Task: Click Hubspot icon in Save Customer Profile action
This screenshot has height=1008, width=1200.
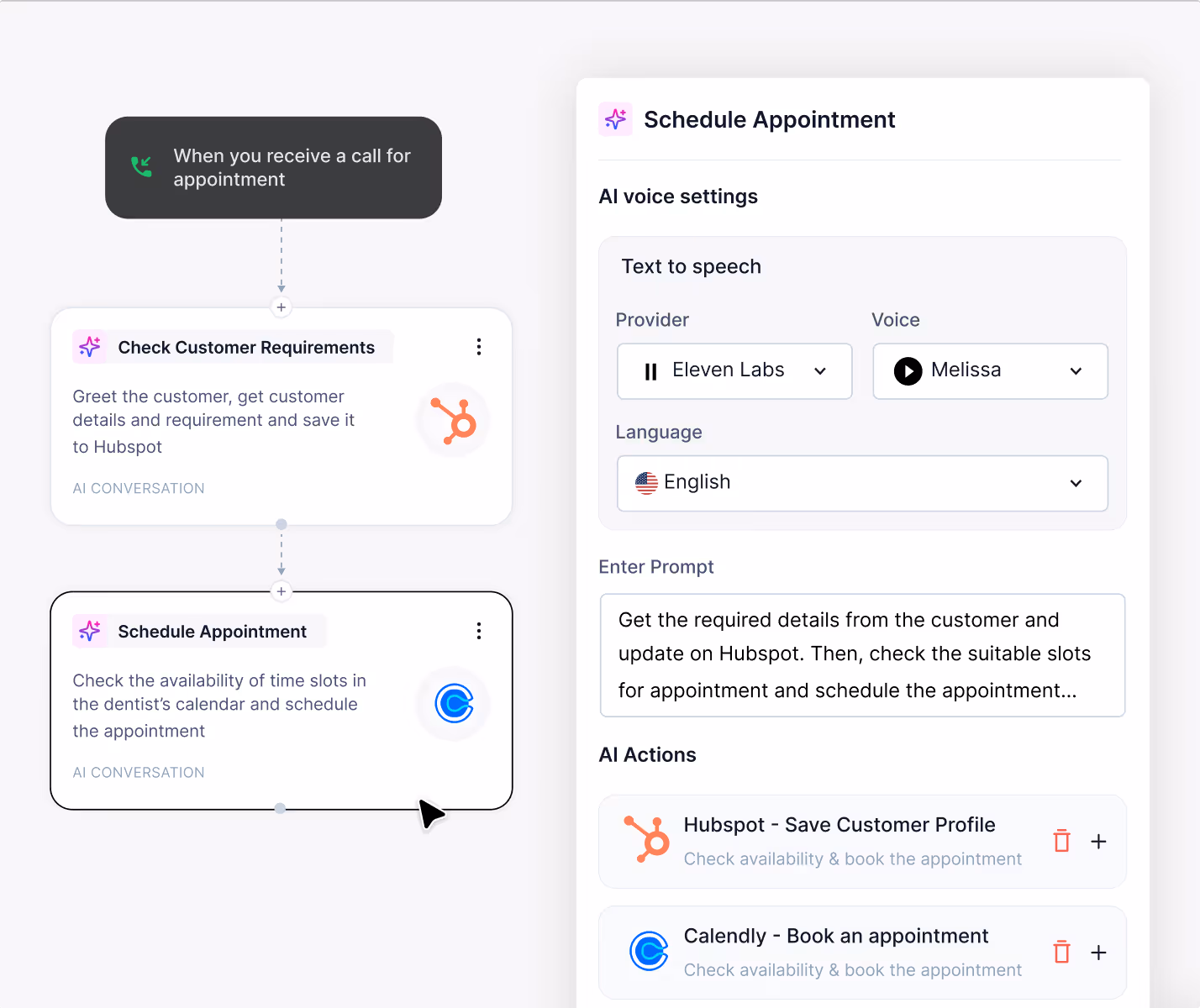Action: pos(646,838)
